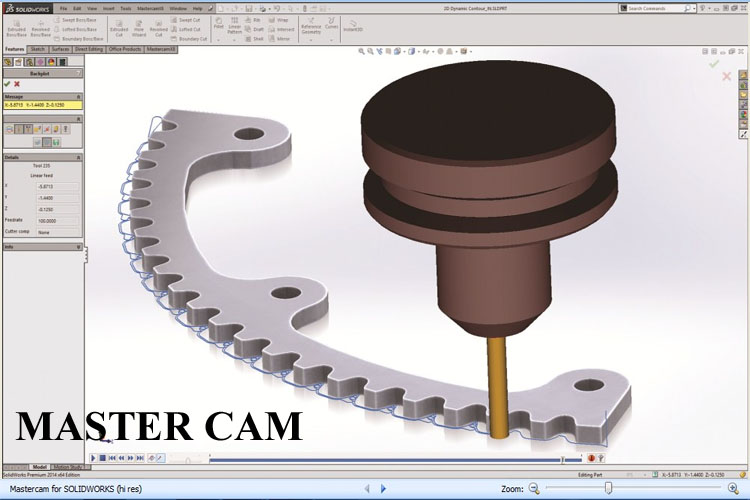Open the Edit menu
This screenshot has width=750, height=500.
click(x=77, y=9)
